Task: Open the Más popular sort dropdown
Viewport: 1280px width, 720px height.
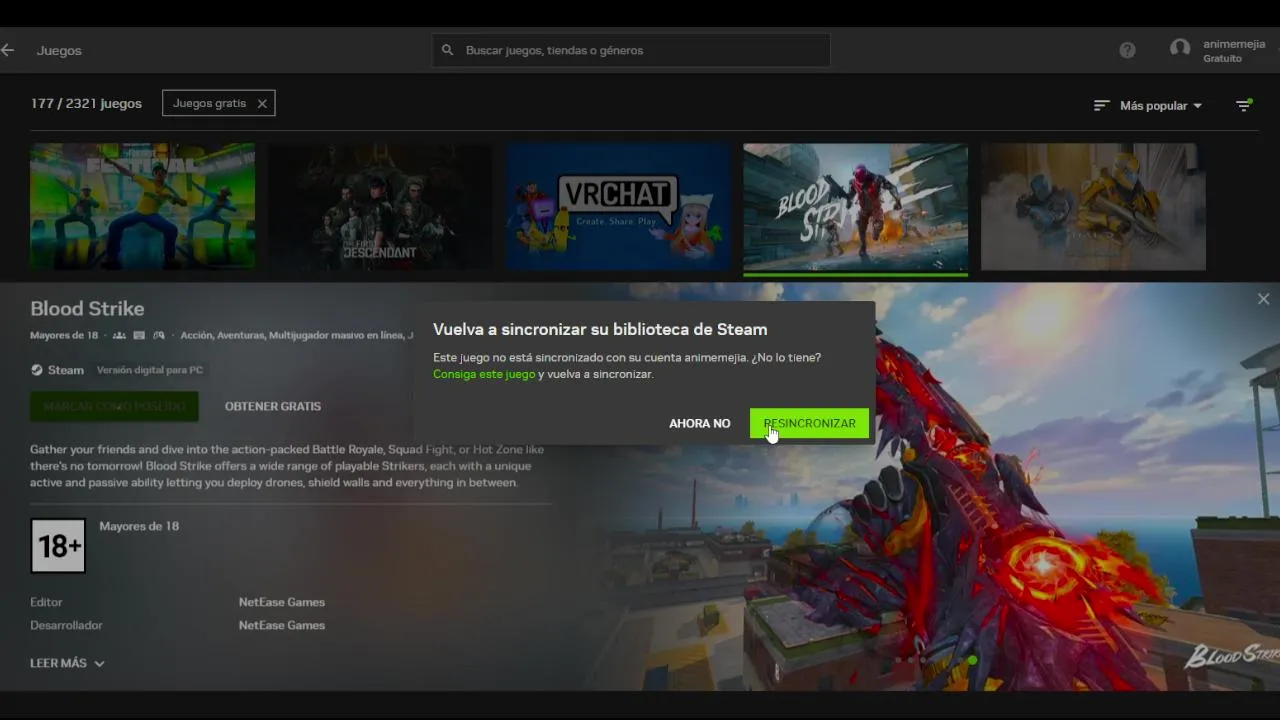Action: (x=1148, y=105)
